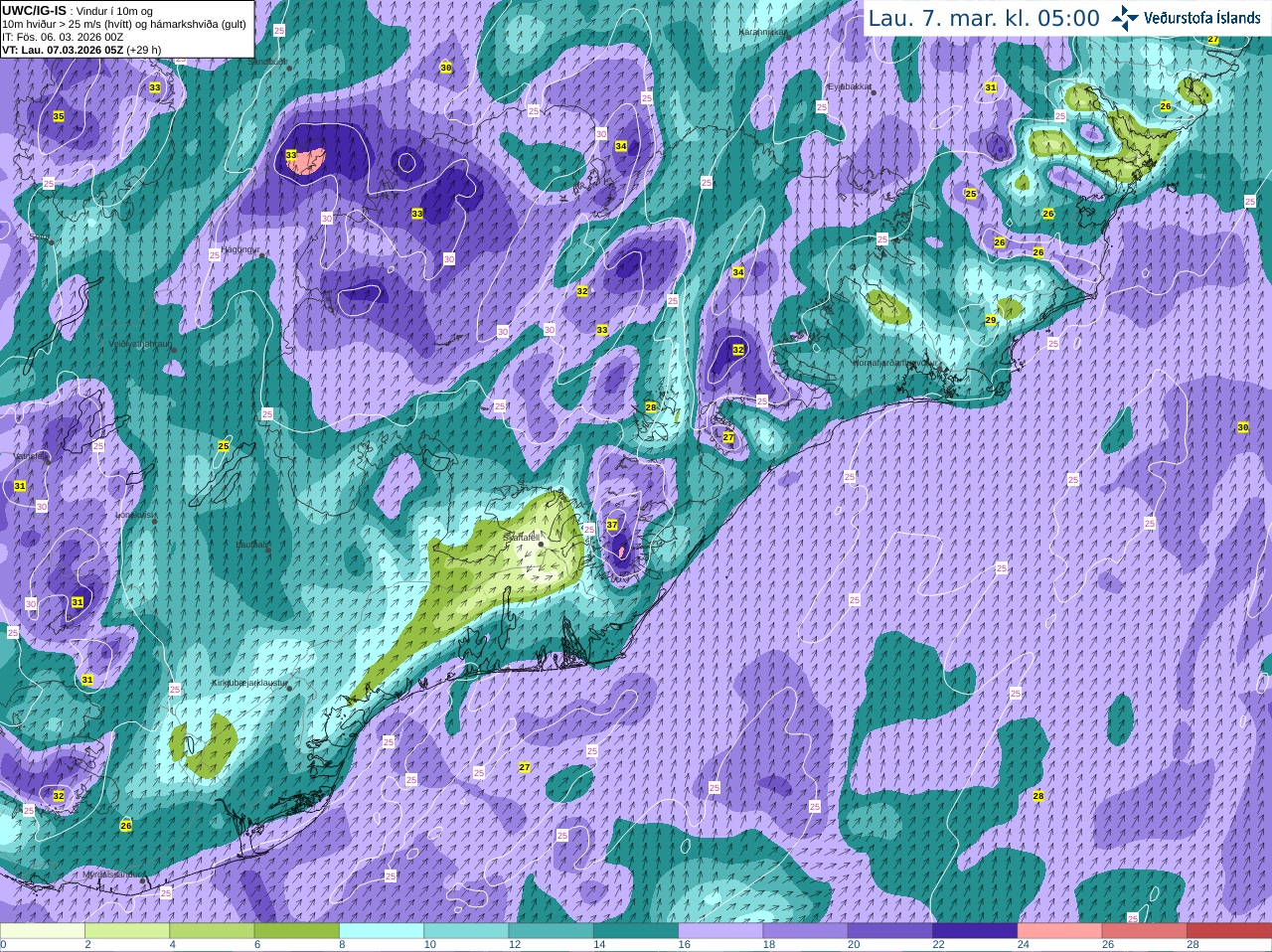Pick the 20–22 m/s legend swatch
Image resolution: width=1272 pixels, height=952 pixels.
(x=890, y=931)
